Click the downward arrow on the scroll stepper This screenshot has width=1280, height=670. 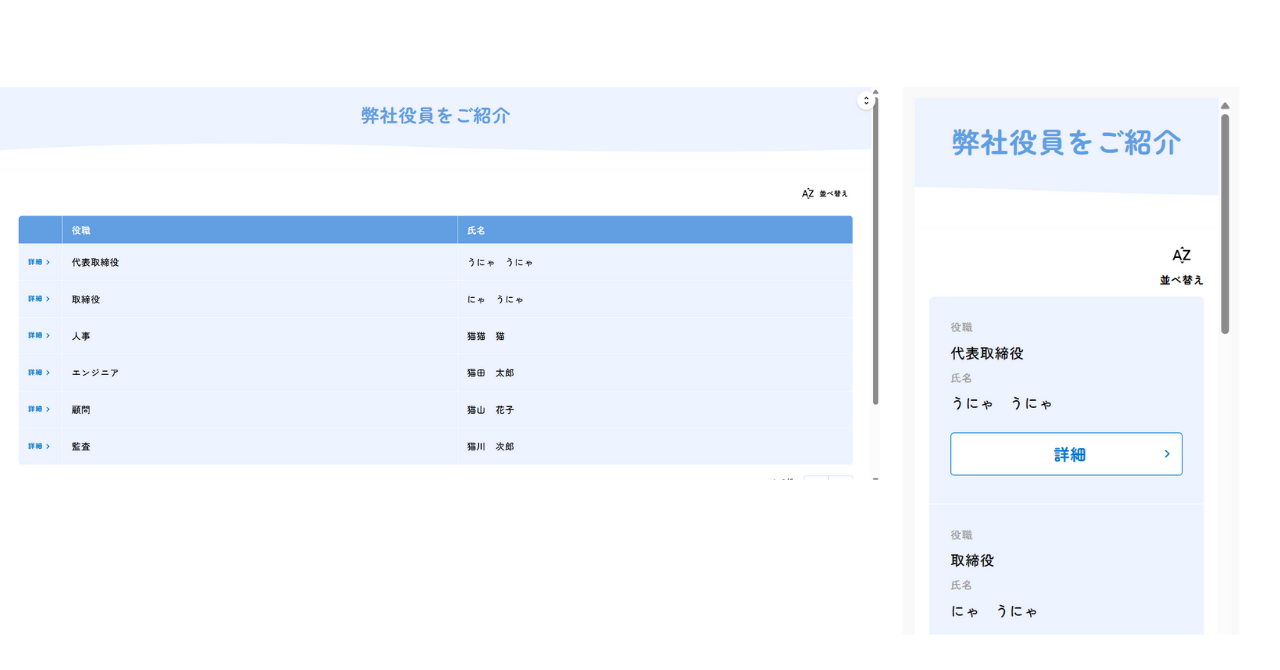(x=866, y=101)
